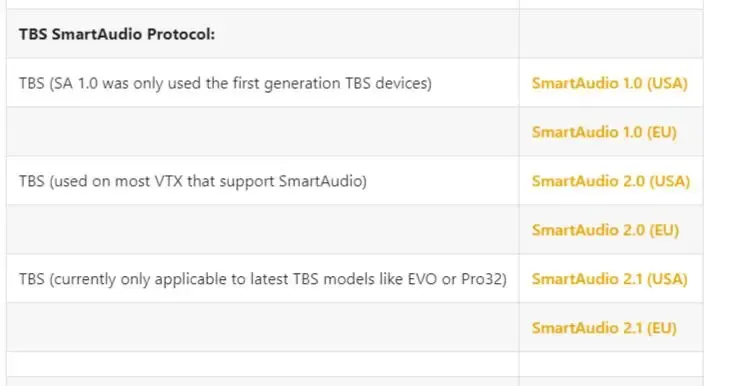Click the latest TBS models description text
Image resolution: width=730 pixels, height=386 pixels.
(263, 279)
